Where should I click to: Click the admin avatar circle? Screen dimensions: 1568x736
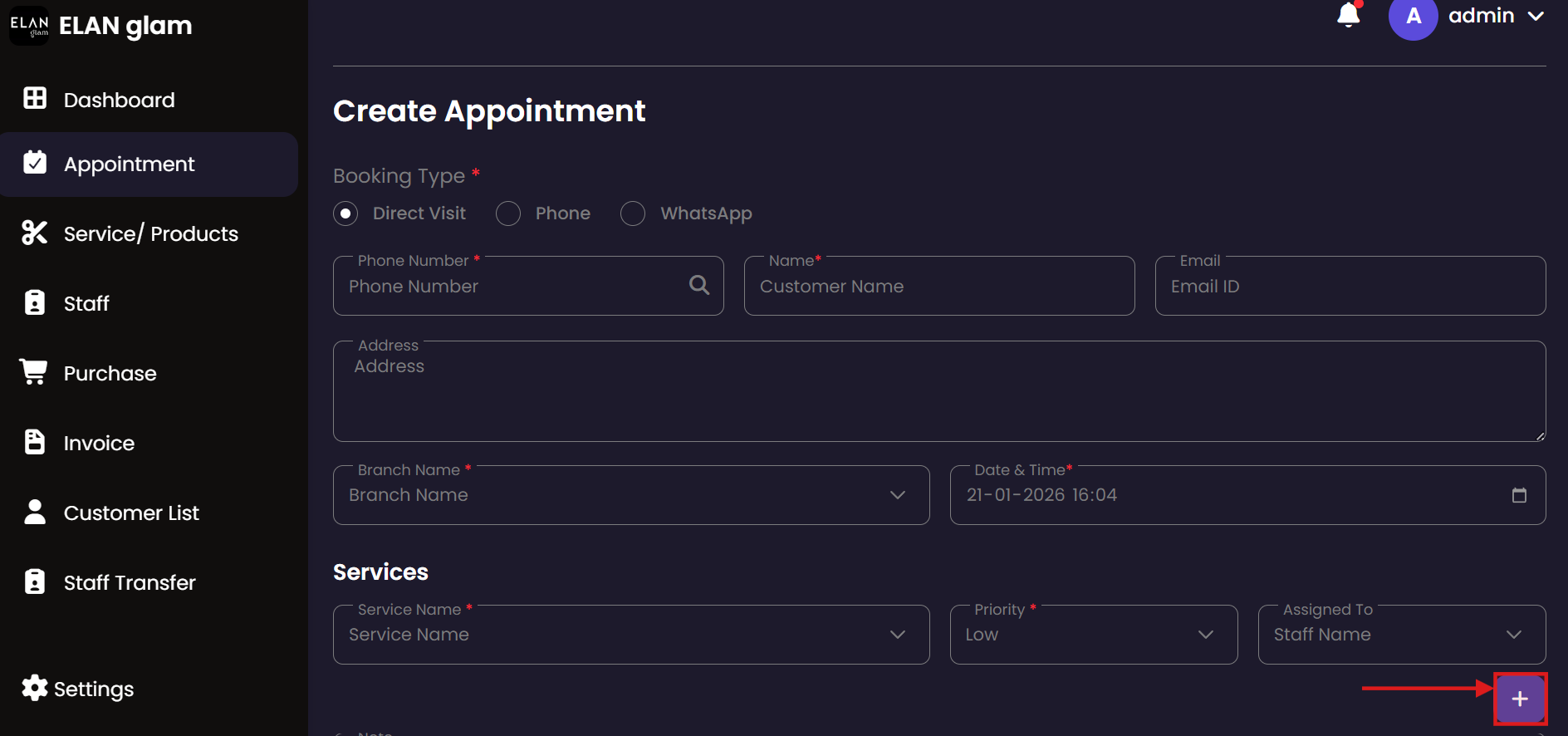click(x=1413, y=17)
